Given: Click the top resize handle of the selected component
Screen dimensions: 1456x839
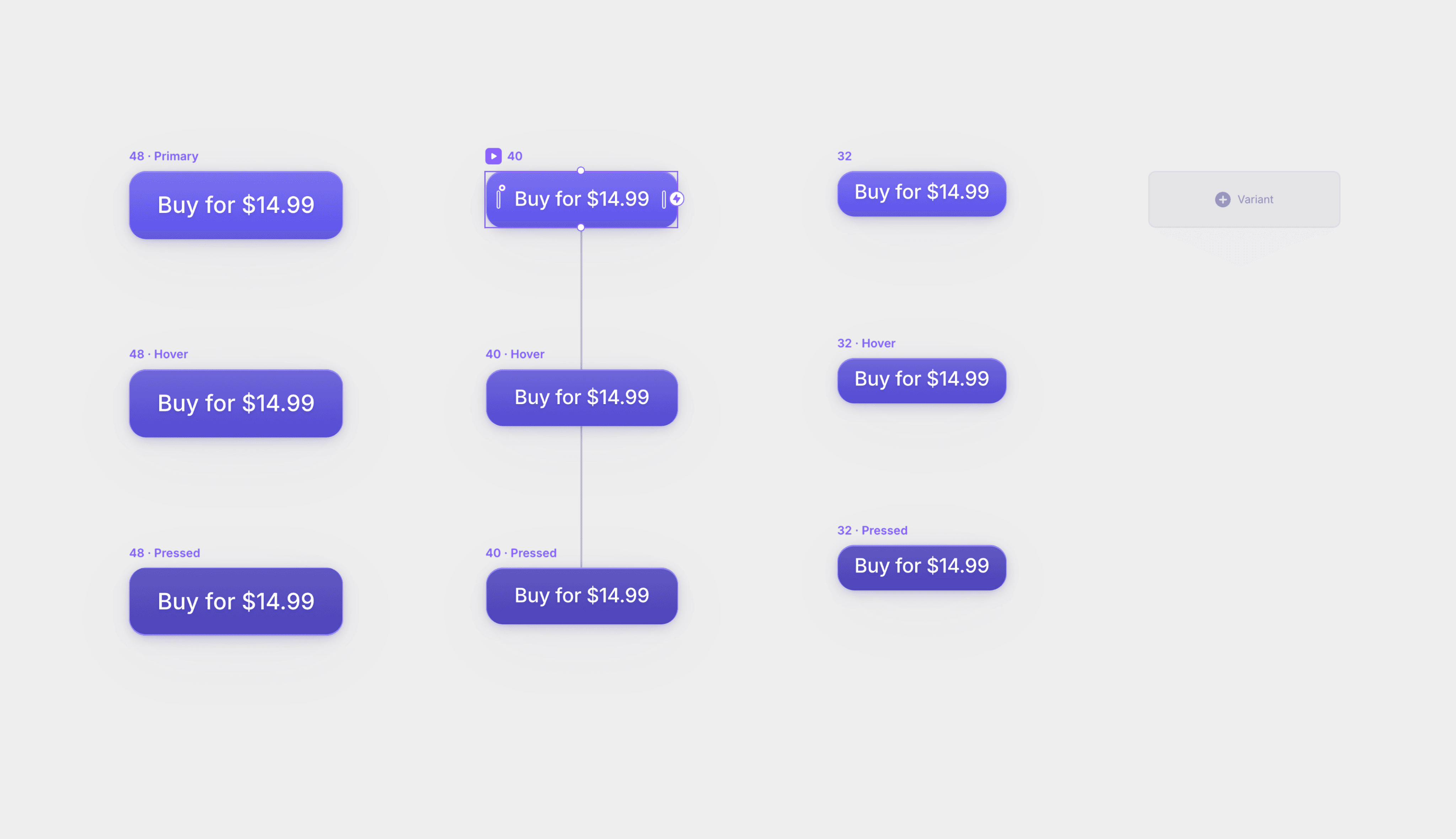Looking at the screenshot, I should [581, 171].
